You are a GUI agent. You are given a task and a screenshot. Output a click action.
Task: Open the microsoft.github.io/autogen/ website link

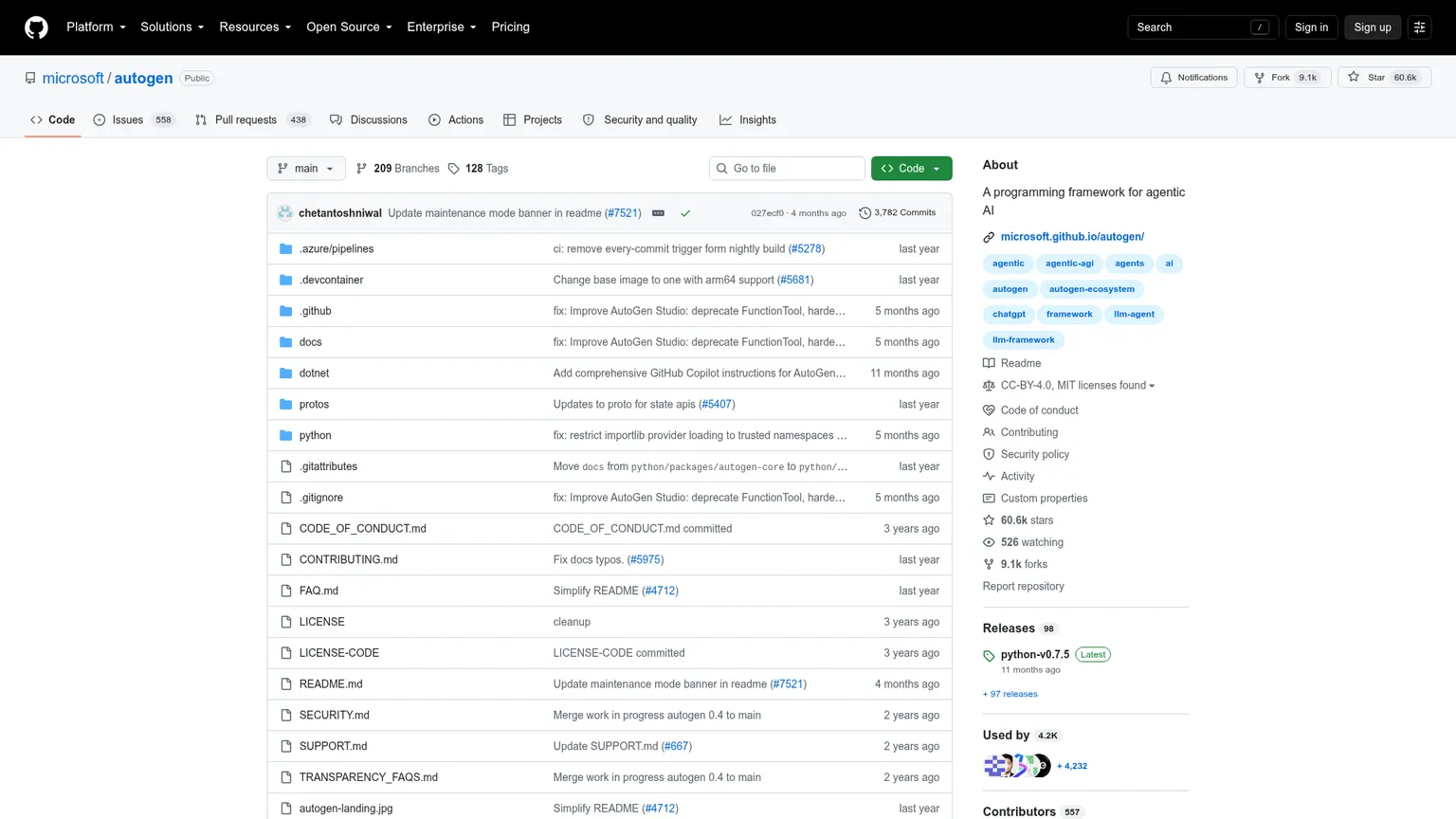click(x=1072, y=237)
